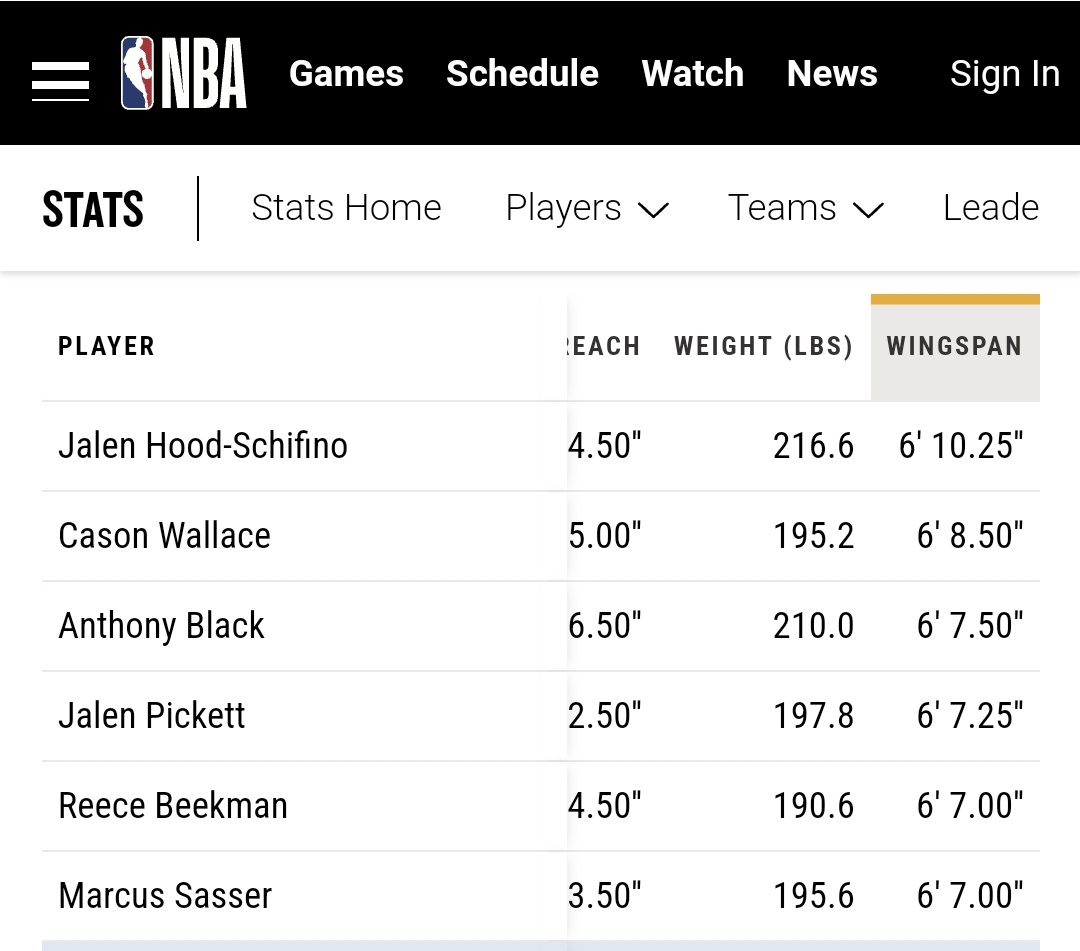Click the Sign In link

1004,73
